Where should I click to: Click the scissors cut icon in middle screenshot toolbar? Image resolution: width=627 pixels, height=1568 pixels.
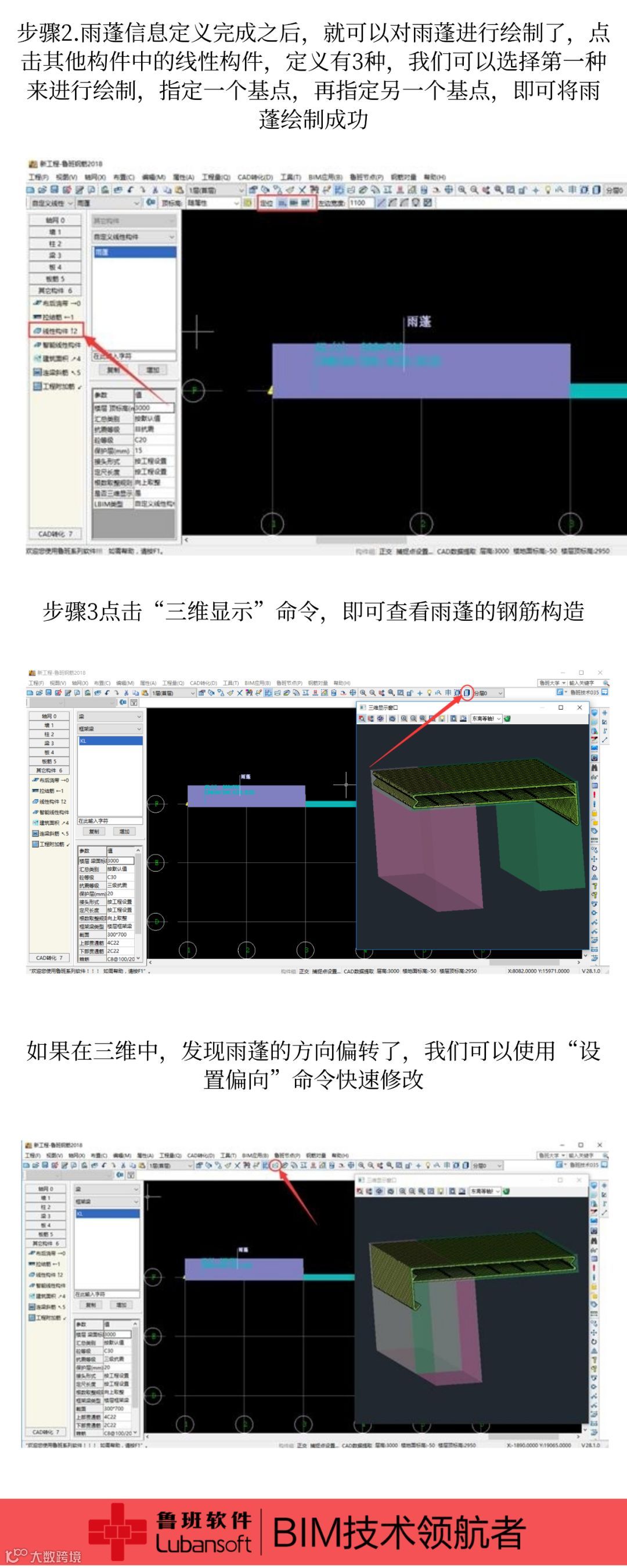point(126,693)
